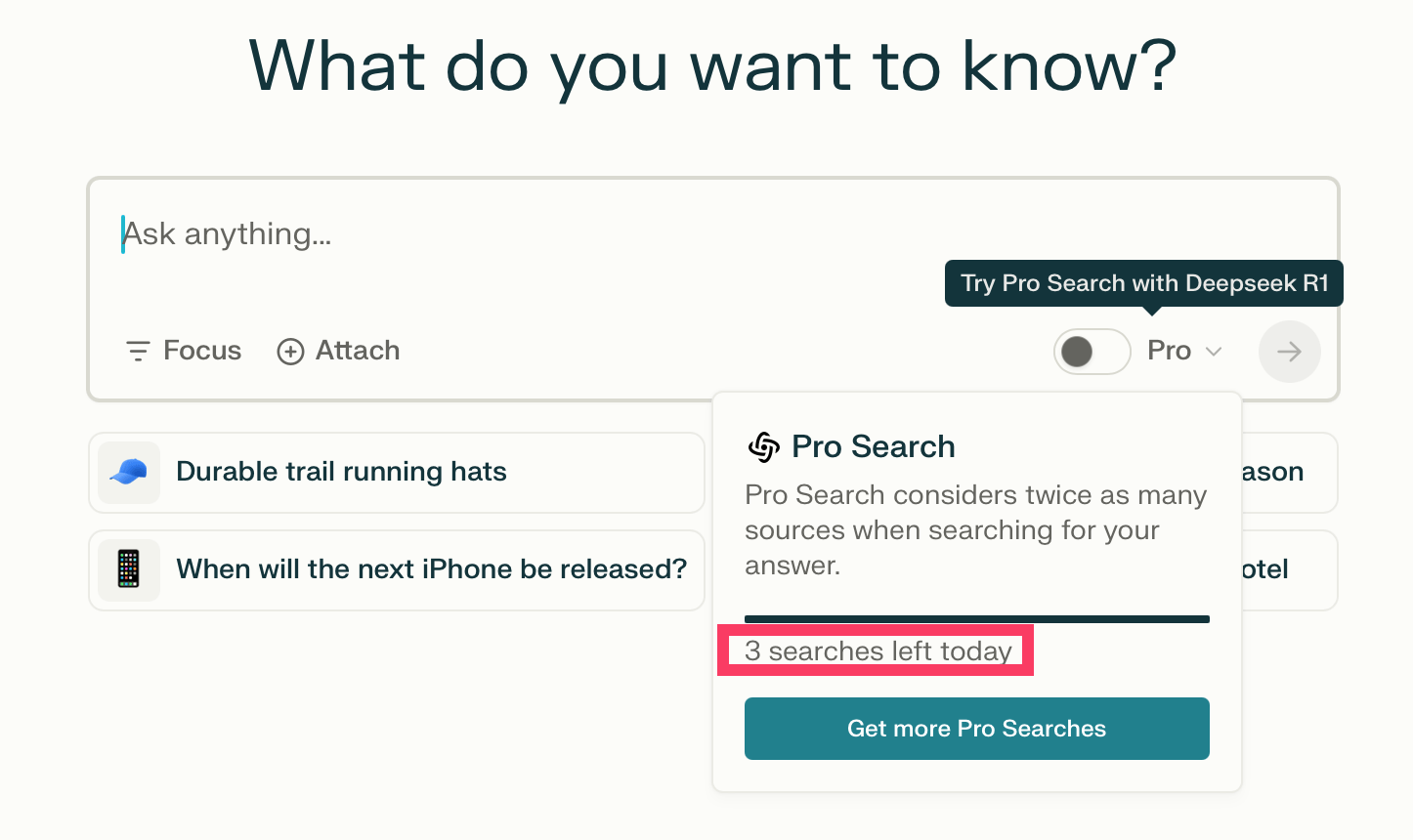Click "Get more Pro Searches" button

coord(976,729)
